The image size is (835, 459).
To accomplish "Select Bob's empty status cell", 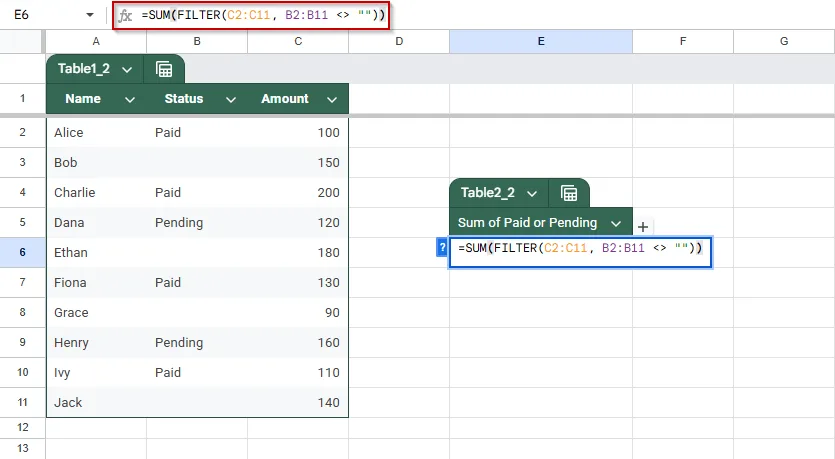I will pyautogui.click(x=197, y=162).
